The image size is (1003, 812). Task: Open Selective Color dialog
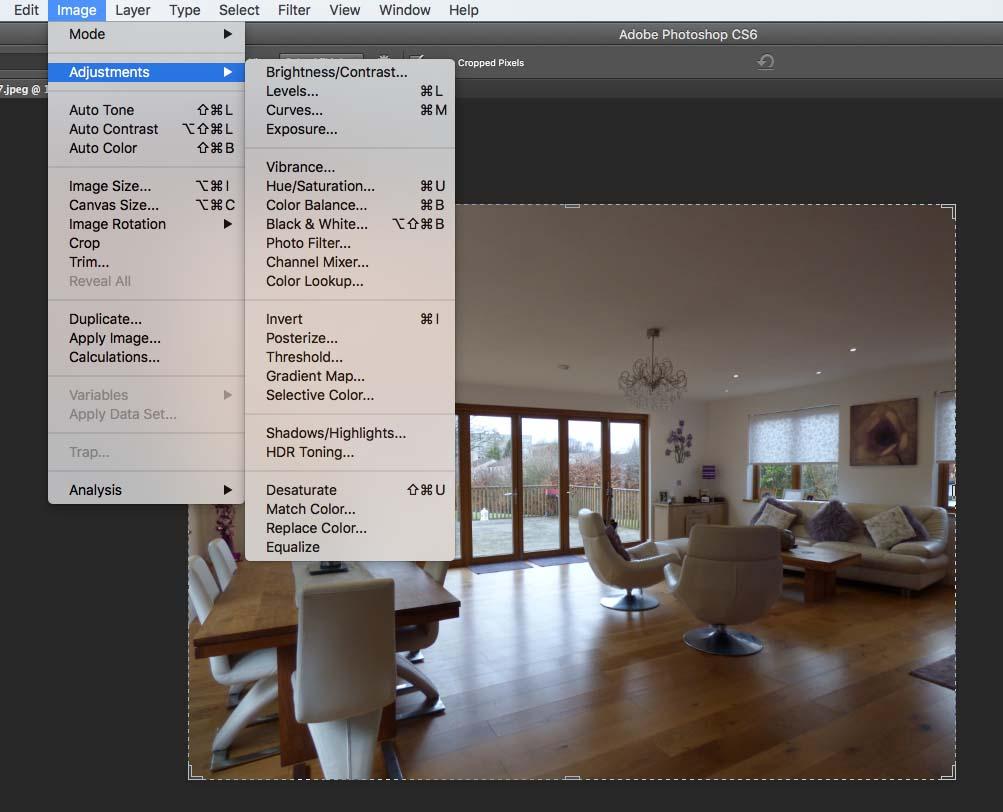350,395
